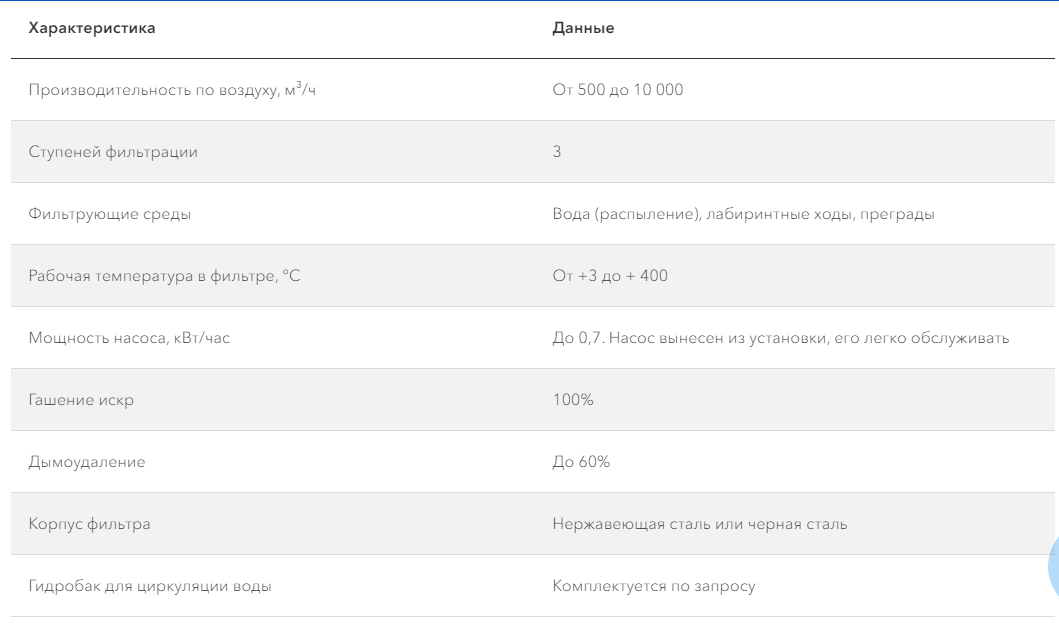Click the Комплектуется по запросу value
Image resolution: width=1059 pixels, height=626 pixels.
[654, 586]
